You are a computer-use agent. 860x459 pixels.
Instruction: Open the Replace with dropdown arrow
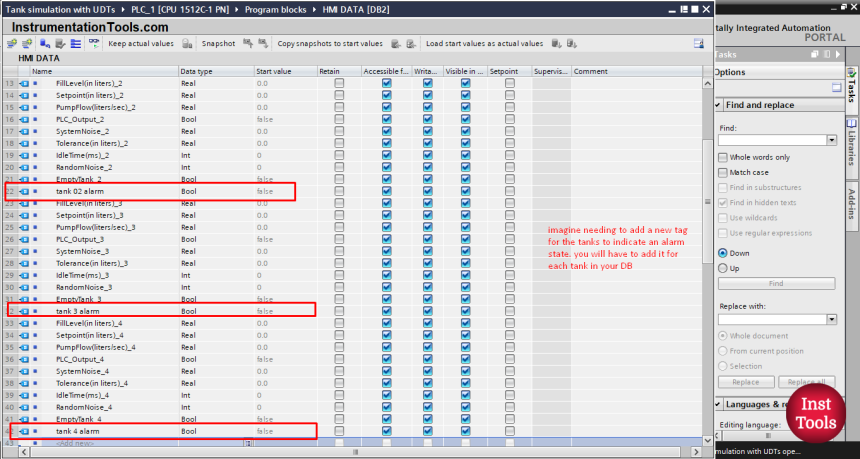pyautogui.click(x=831, y=319)
